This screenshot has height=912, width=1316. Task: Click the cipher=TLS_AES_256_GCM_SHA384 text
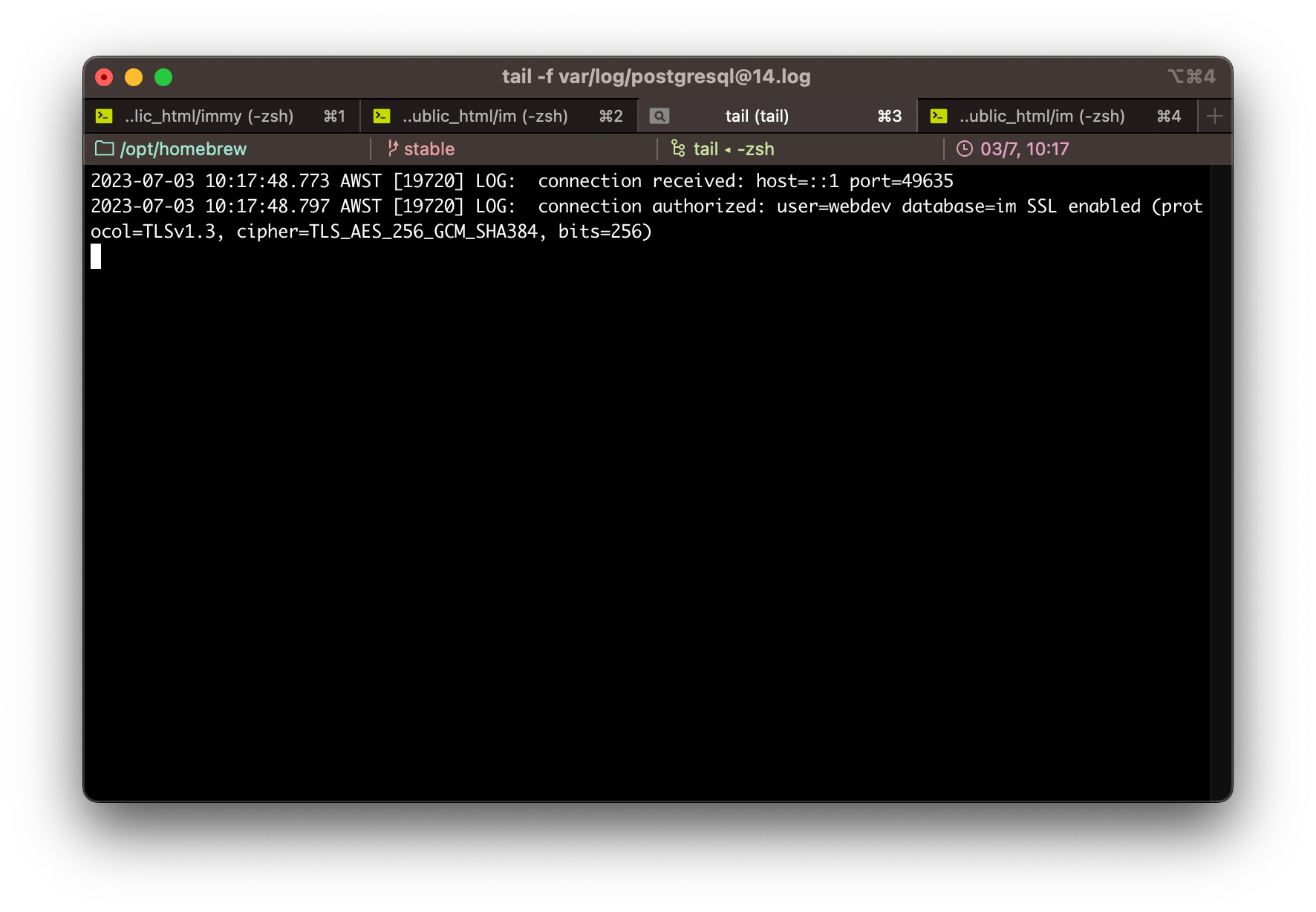click(387, 232)
